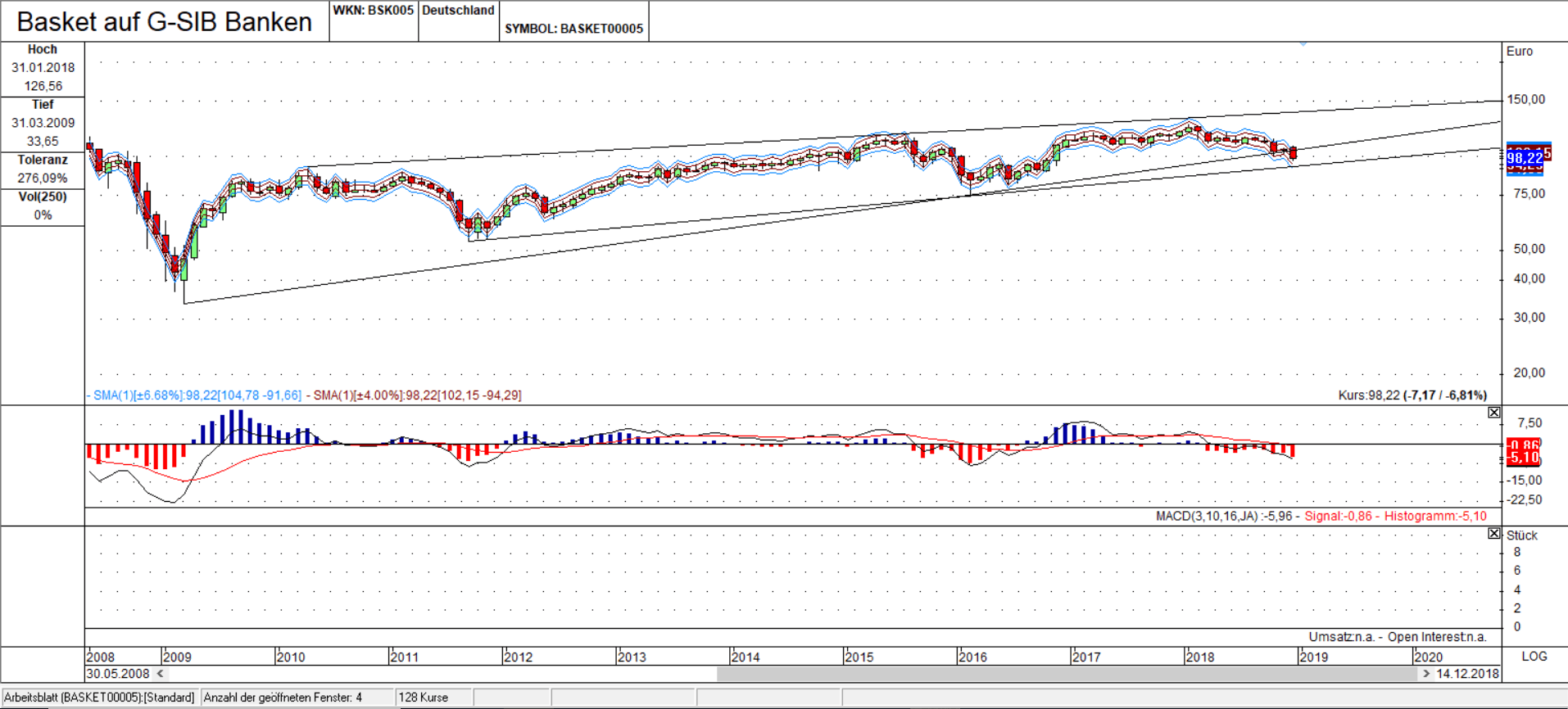Close the Stück volume panel
Viewport: 1568px width, 709px height.
pyautogui.click(x=1494, y=533)
